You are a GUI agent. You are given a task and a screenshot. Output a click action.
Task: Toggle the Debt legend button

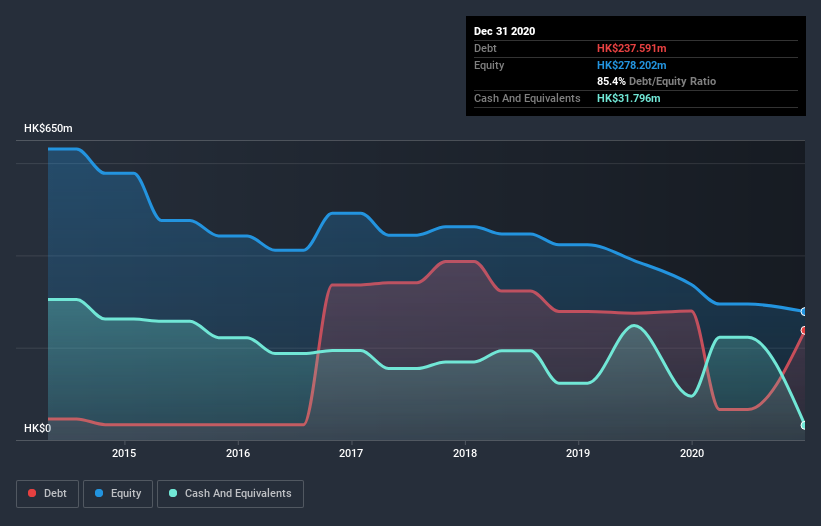(48, 494)
